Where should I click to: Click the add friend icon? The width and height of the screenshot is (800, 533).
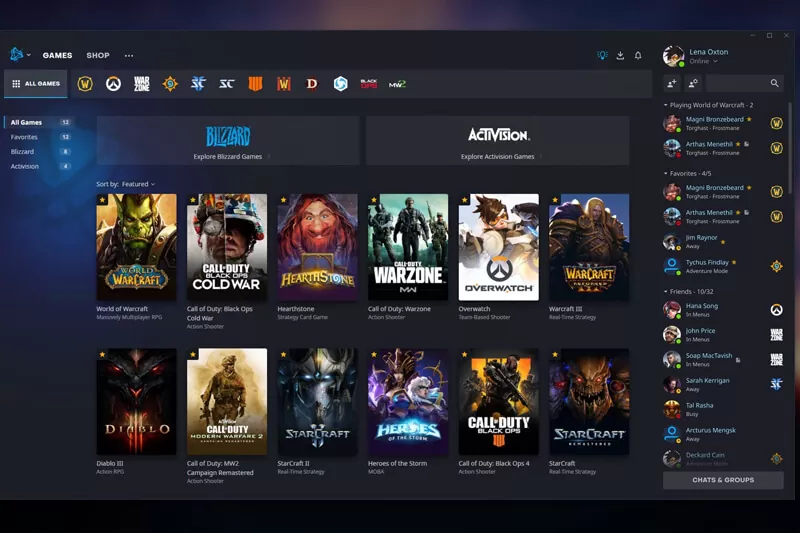click(672, 83)
